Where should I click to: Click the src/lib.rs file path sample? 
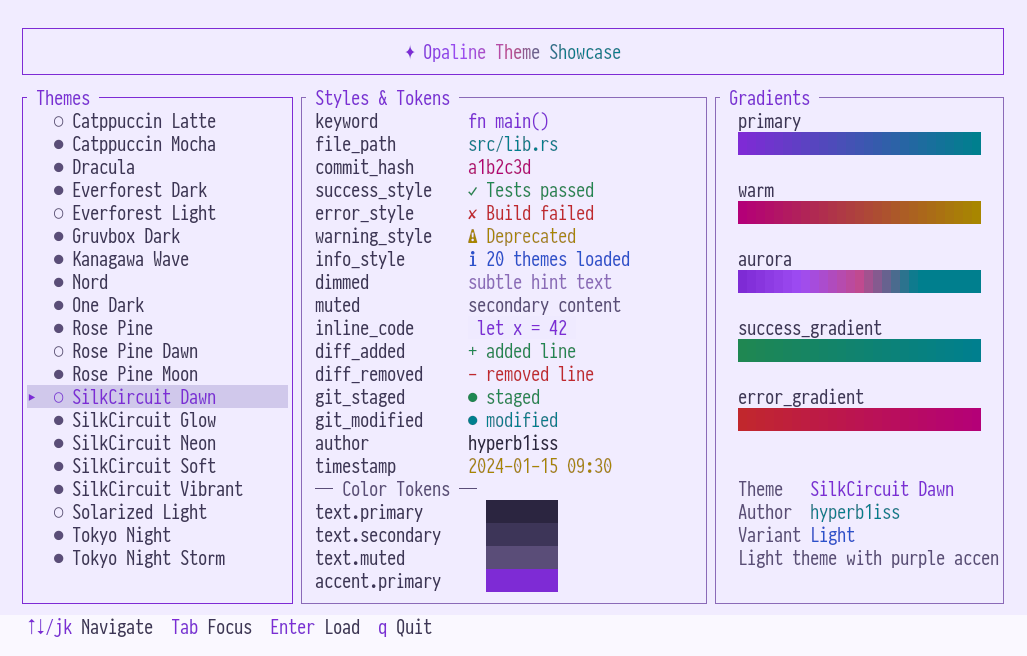pyautogui.click(x=513, y=144)
